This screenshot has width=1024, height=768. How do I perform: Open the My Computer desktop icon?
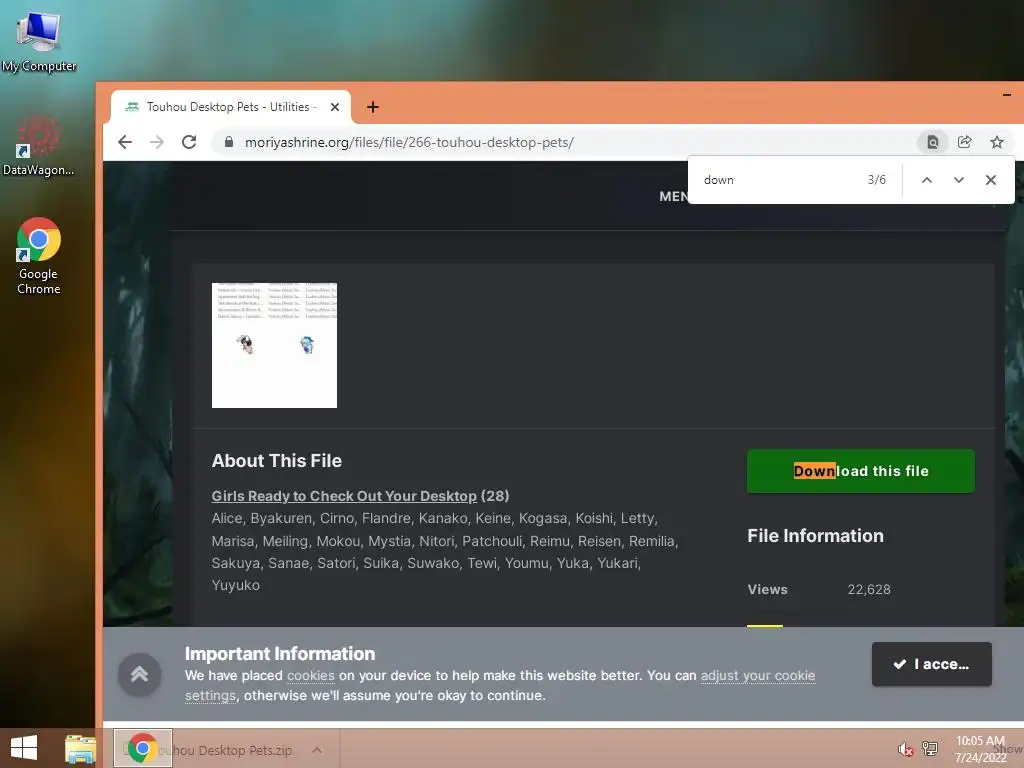[39, 42]
